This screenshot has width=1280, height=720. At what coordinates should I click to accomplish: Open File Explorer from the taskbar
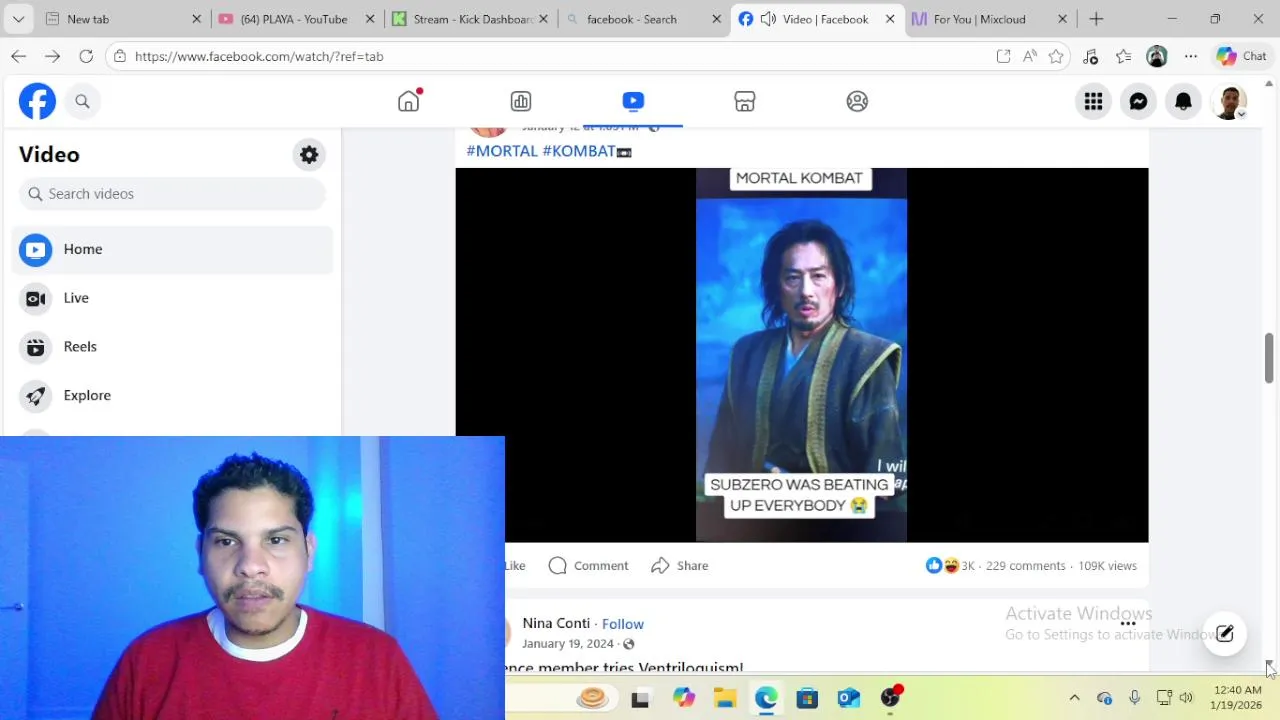[725, 698]
